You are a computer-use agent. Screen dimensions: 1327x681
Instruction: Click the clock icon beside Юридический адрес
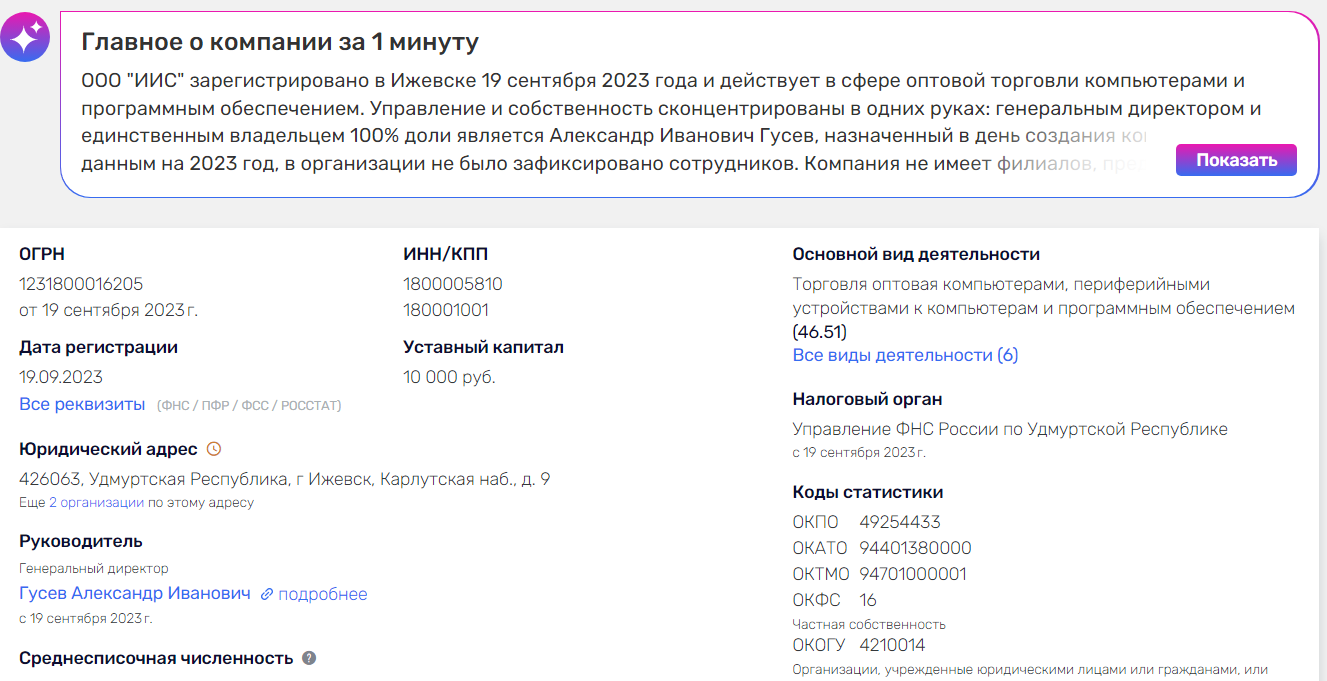[x=213, y=449]
